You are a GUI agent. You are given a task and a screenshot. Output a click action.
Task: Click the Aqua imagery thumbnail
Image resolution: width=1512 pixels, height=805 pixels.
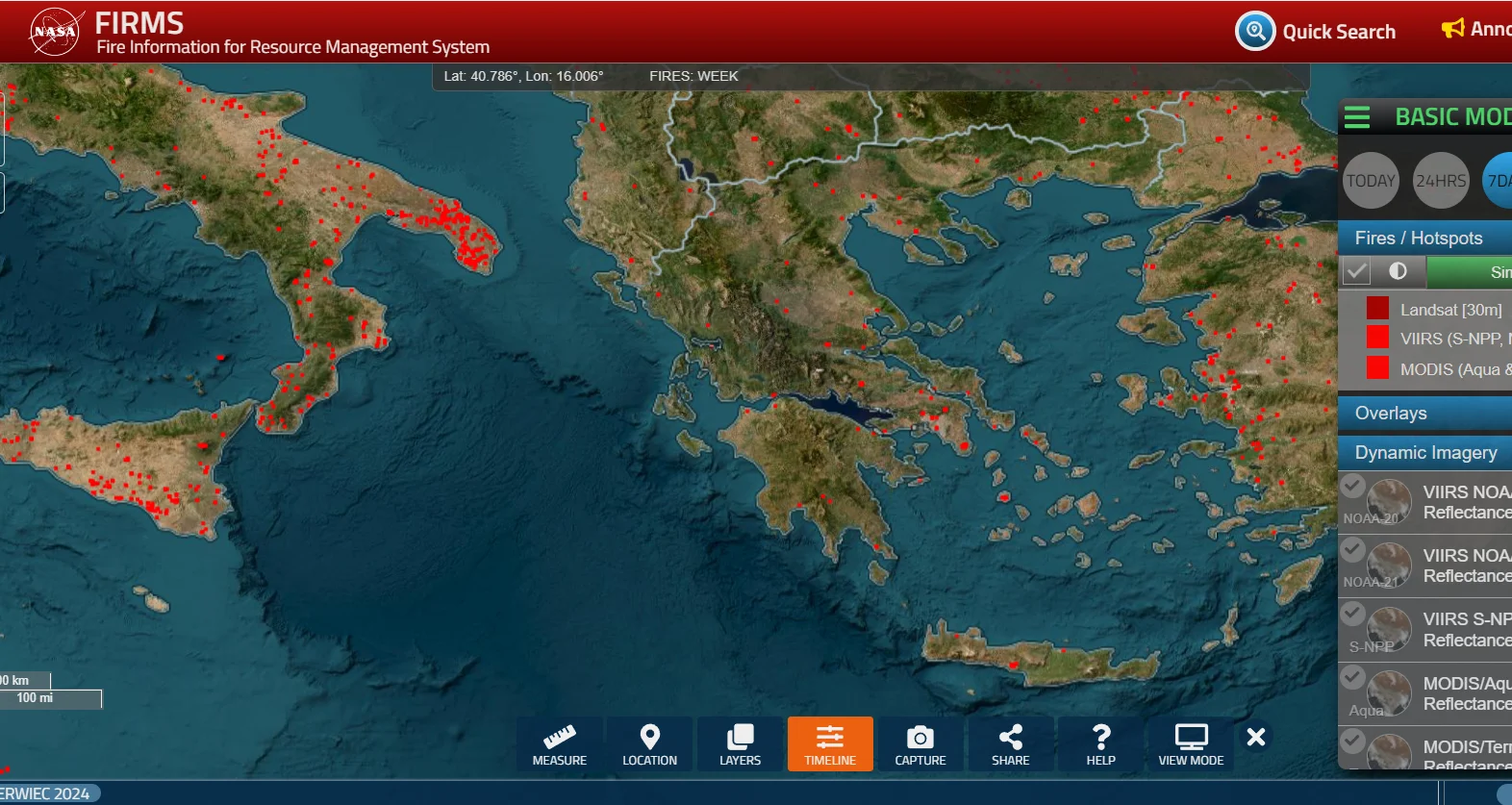[x=1390, y=693]
